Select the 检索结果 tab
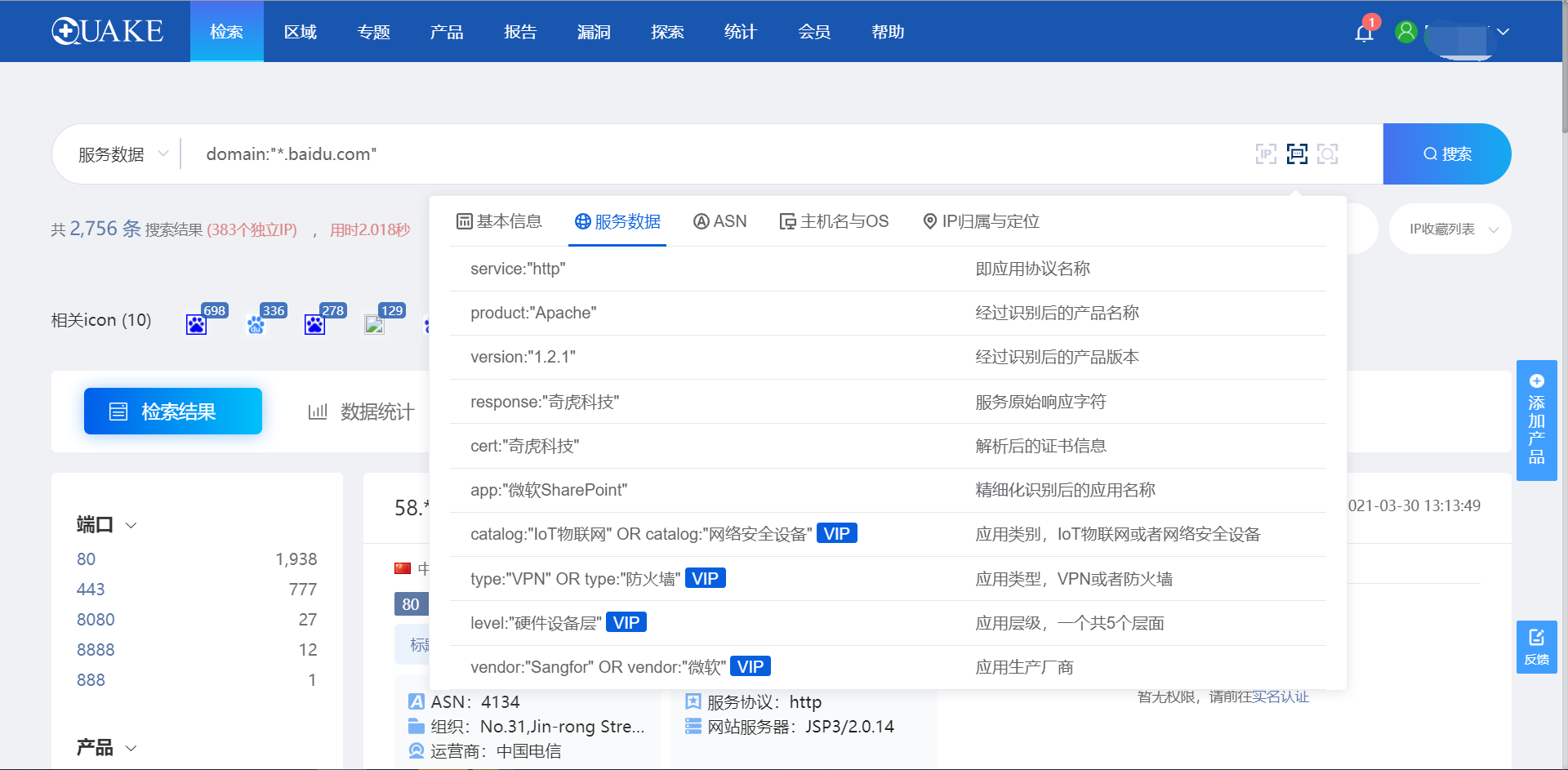 pos(173,411)
